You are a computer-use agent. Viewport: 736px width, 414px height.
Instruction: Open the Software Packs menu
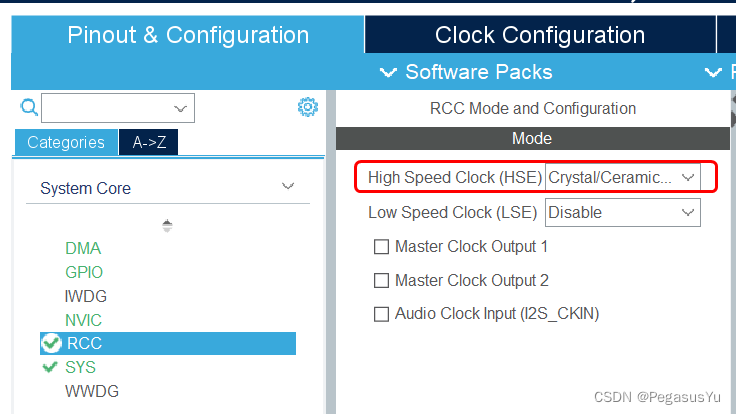466,72
